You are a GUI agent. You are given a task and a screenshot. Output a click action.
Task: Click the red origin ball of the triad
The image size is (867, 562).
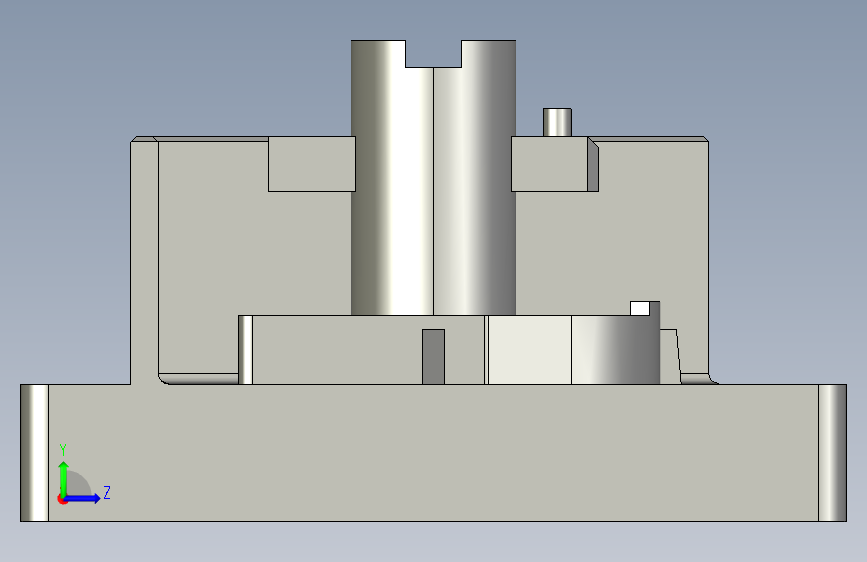[x=62, y=499]
